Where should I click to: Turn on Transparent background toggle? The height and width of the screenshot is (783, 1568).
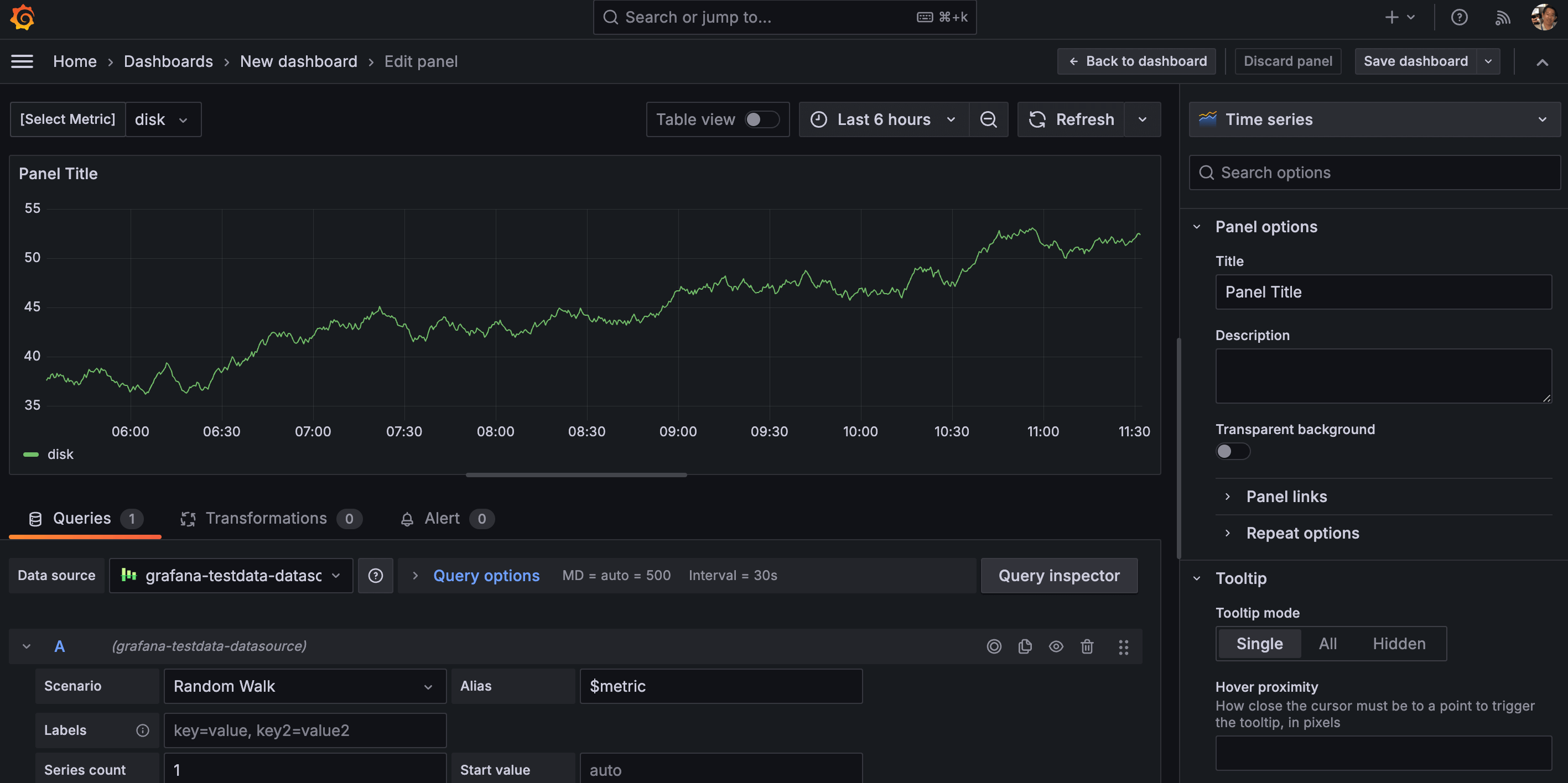[x=1232, y=451]
